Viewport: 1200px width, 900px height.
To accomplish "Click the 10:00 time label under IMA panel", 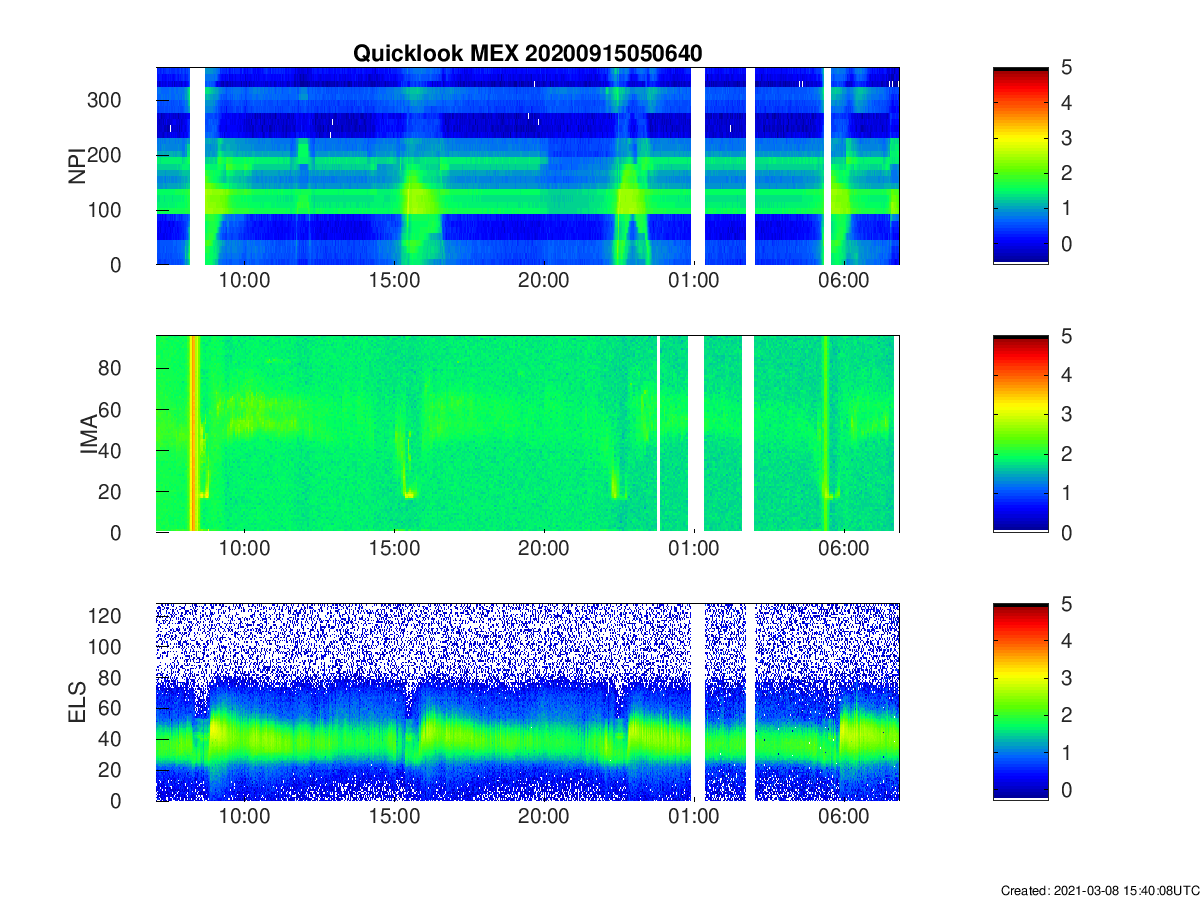I will click(244, 549).
